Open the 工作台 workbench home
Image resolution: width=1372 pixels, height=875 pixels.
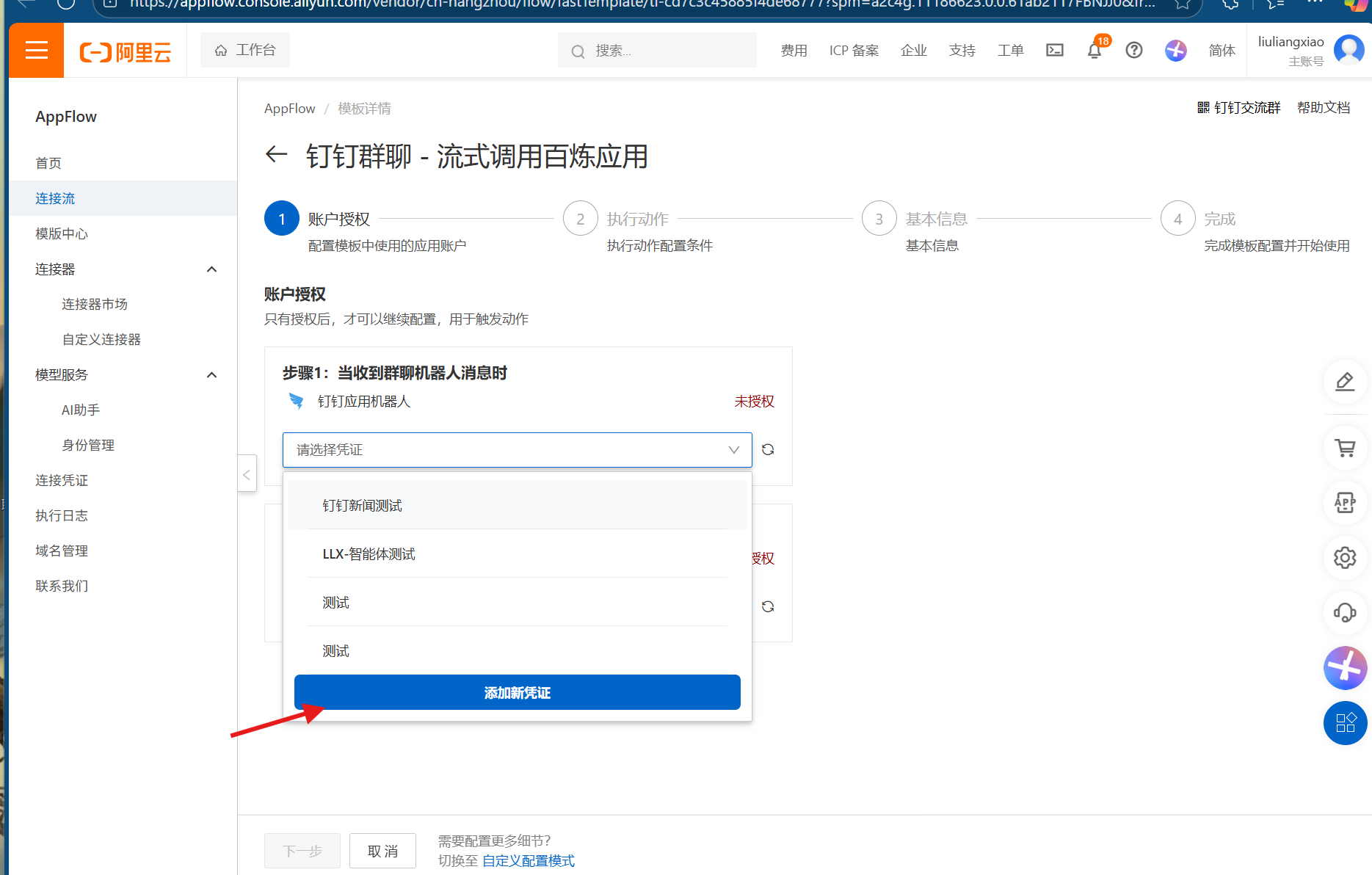click(245, 50)
